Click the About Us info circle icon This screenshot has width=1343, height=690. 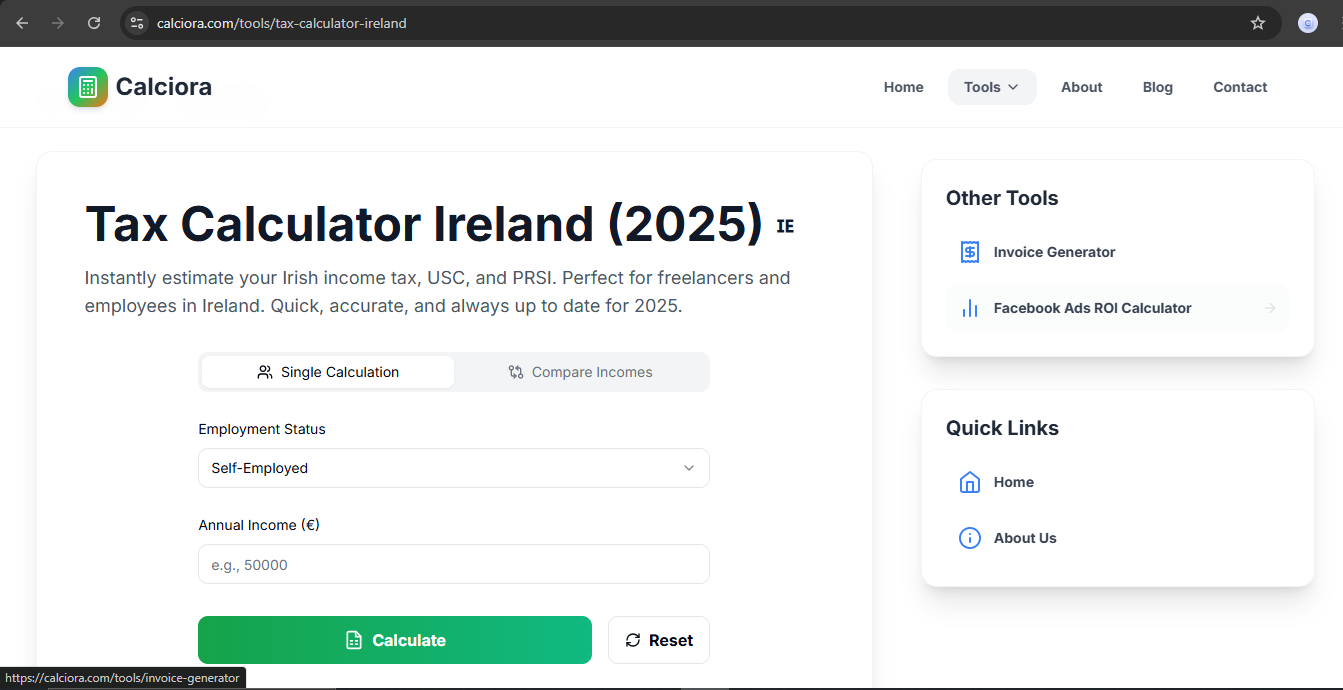970,538
